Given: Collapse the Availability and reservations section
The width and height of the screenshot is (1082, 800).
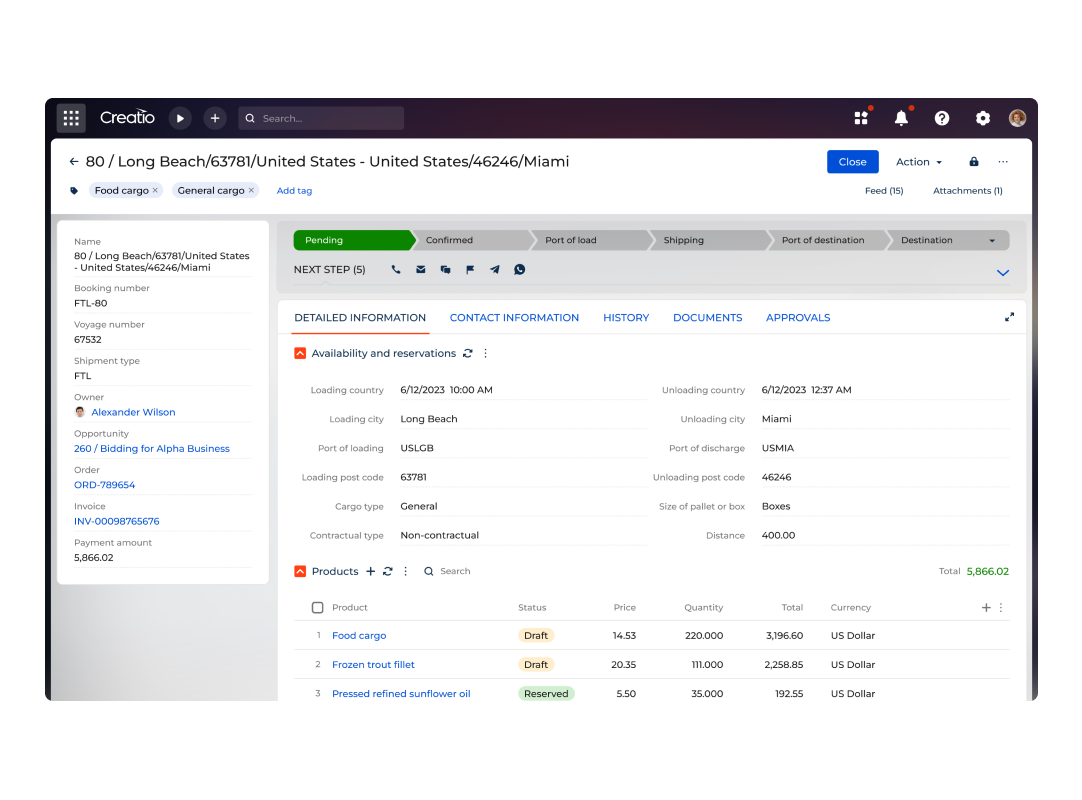Looking at the screenshot, I should pyautogui.click(x=300, y=353).
